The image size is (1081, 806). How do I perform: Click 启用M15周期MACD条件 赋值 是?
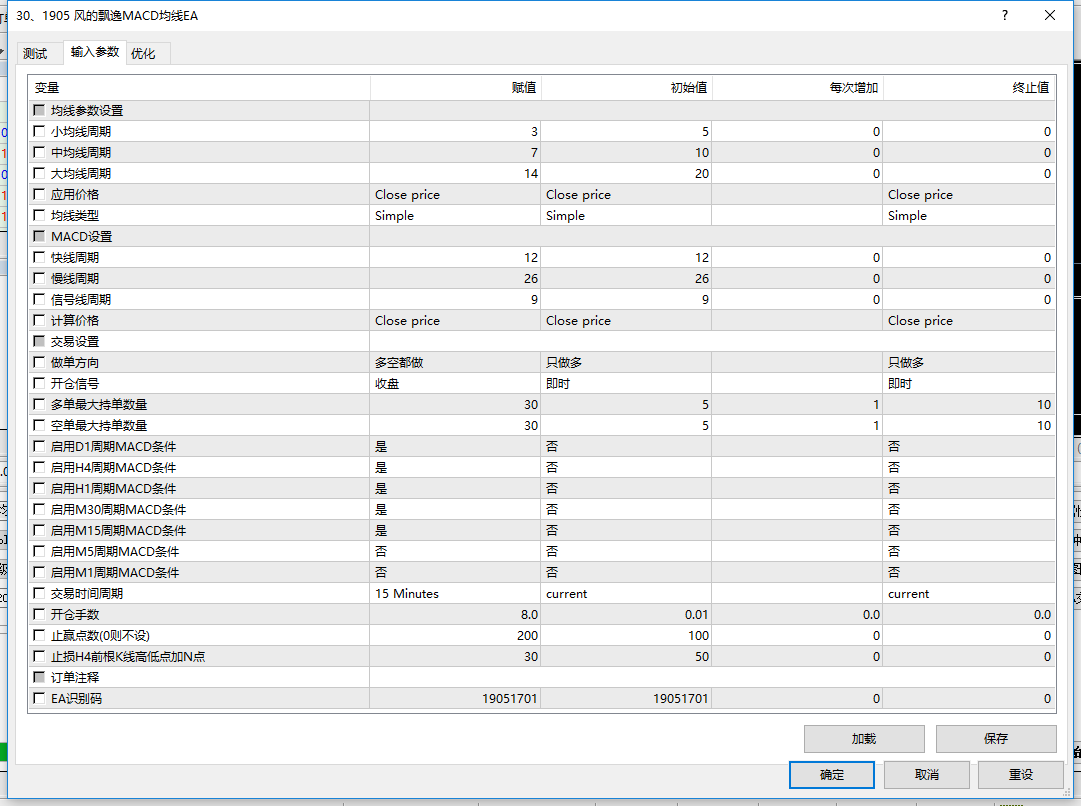click(455, 531)
